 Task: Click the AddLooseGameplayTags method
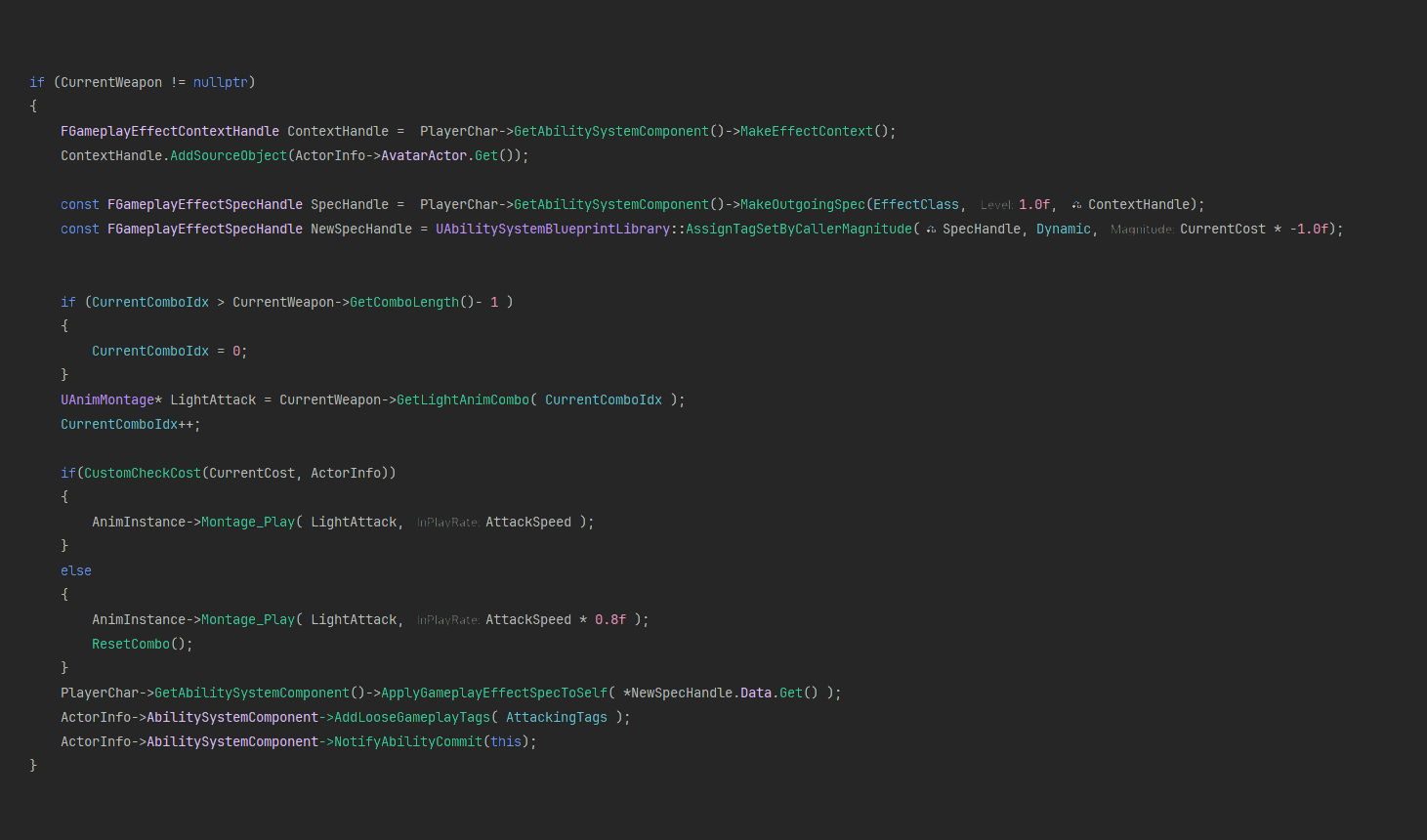[411, 717]
